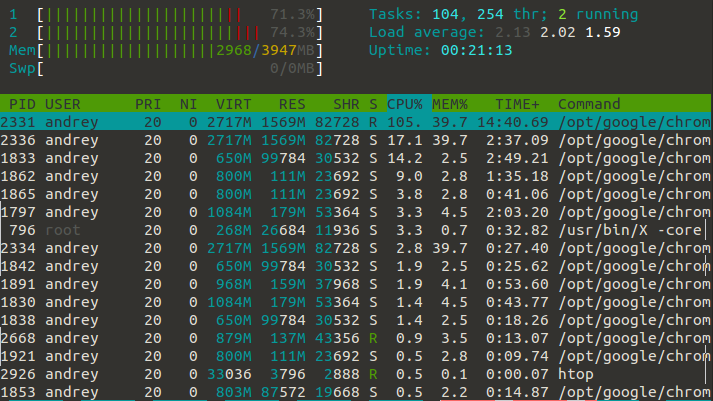The image size is (713, 401).
Task: Select the process row with PID 2668
Action: click(x=356, y=338)
